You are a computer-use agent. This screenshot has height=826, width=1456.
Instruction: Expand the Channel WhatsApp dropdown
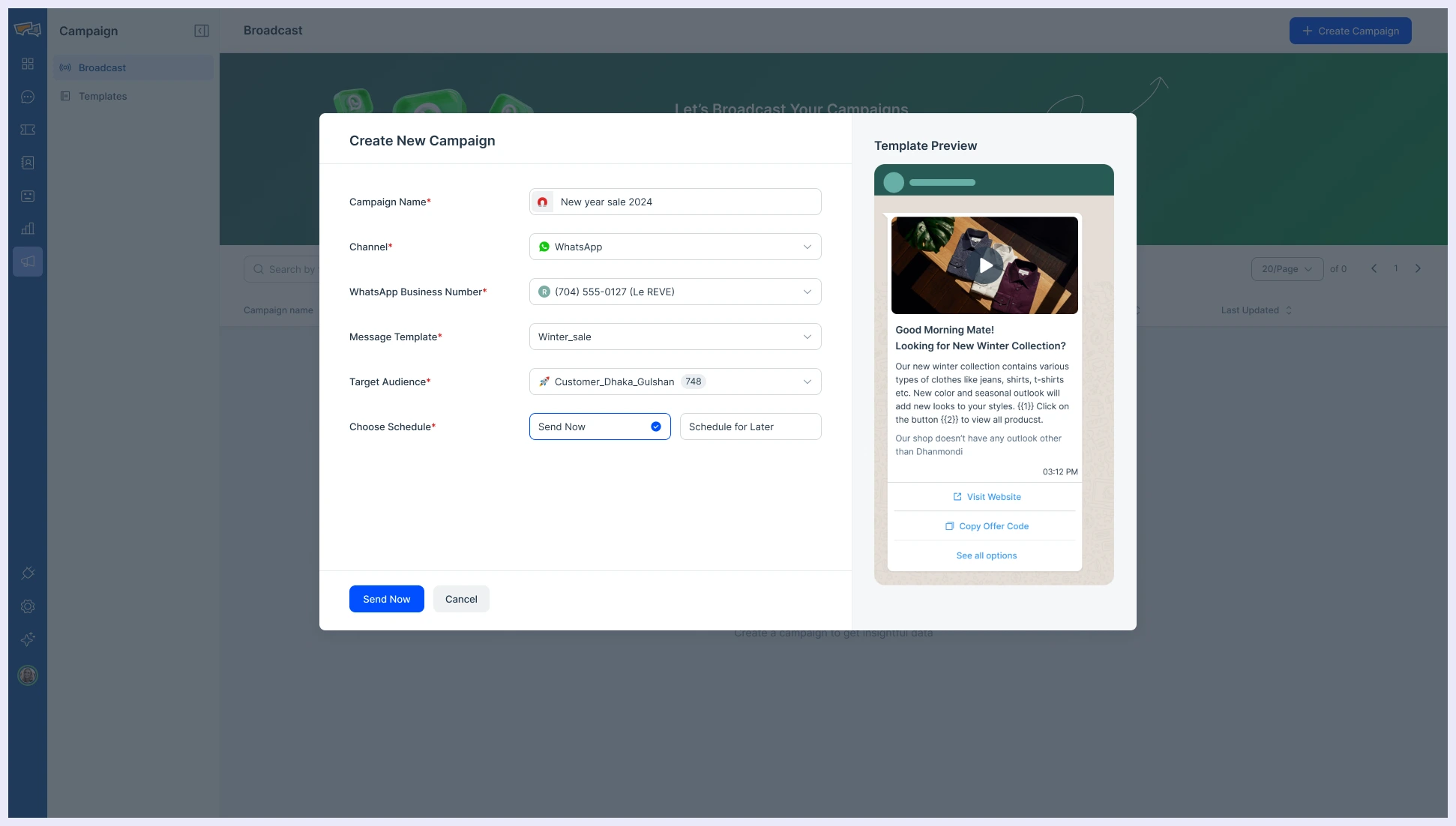[675, 247]
